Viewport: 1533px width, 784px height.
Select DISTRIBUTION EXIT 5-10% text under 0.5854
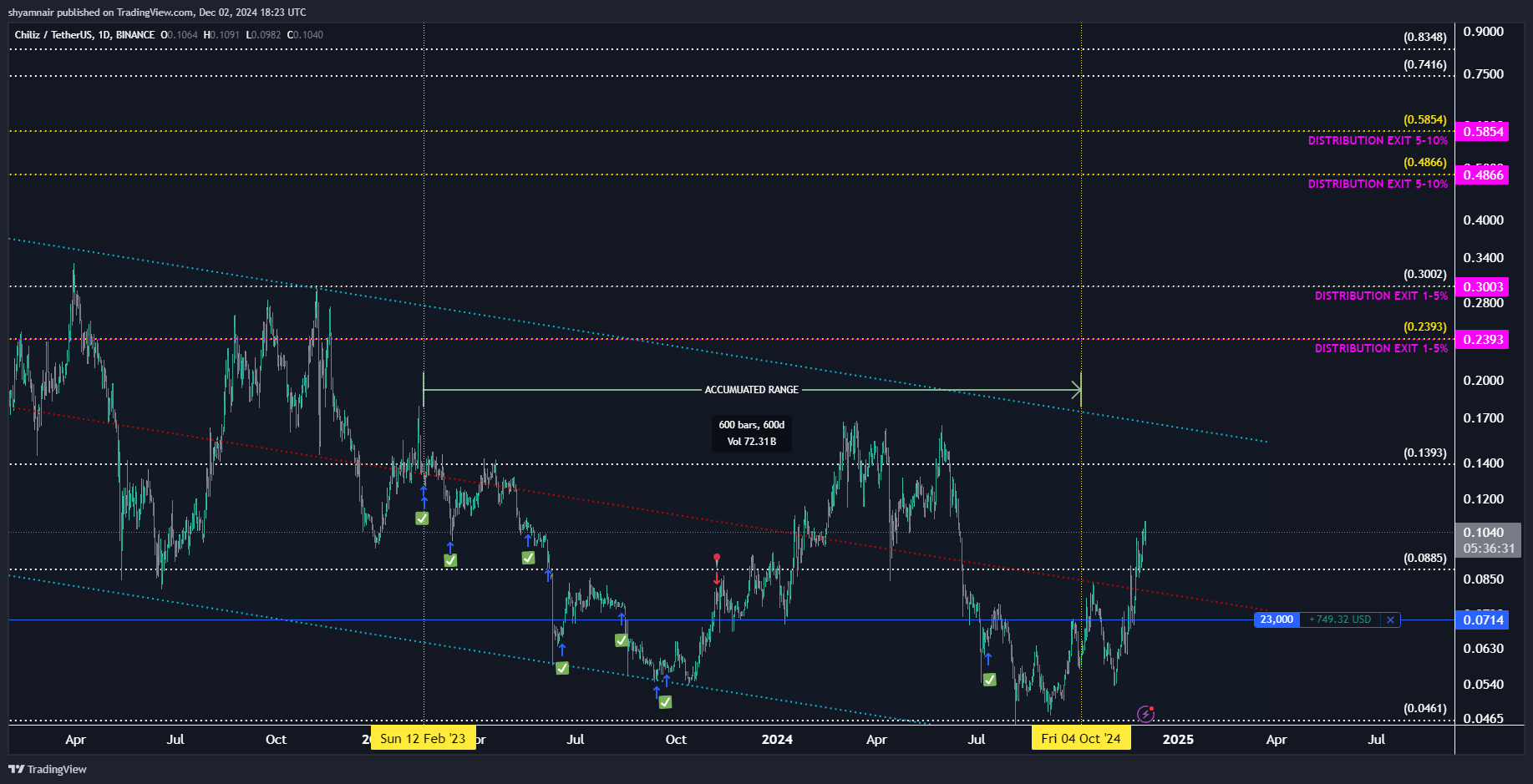1378,141
